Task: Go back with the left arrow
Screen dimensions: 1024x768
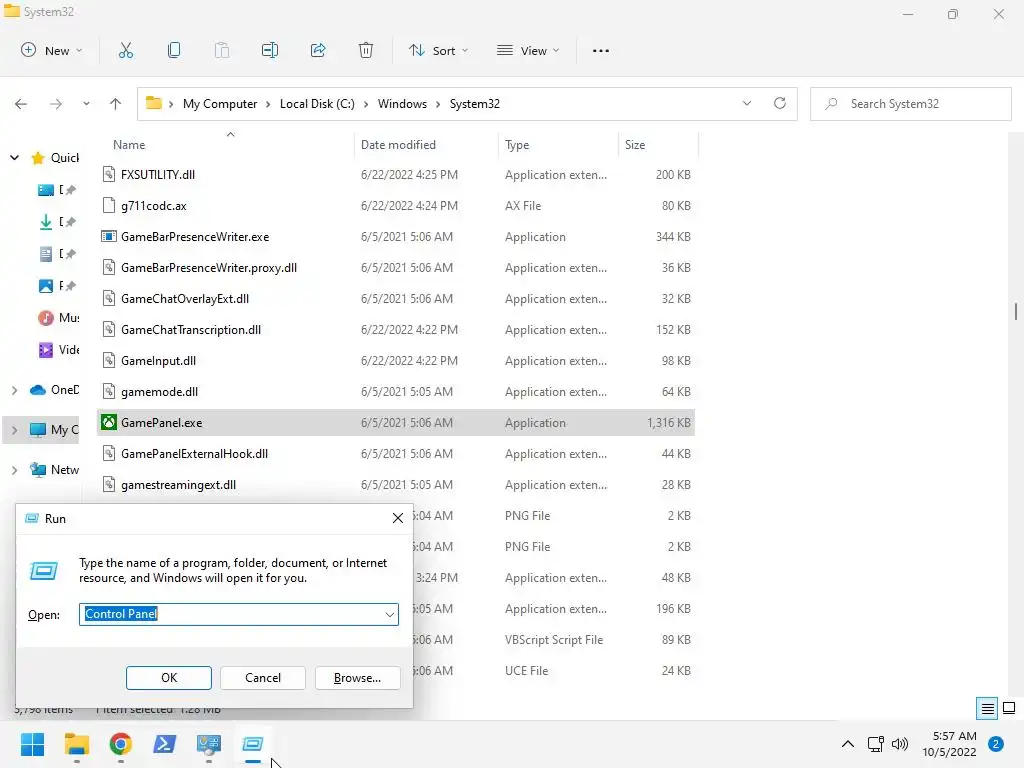Action: pyautogui.click(x=21, y=104)
